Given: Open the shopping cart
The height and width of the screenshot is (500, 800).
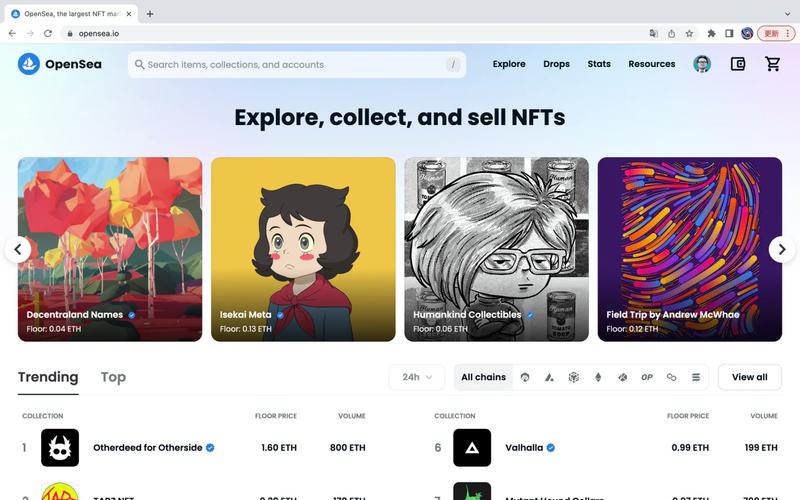Looking at the screenshot, I should pyautogui.click(x=772, y=64).
